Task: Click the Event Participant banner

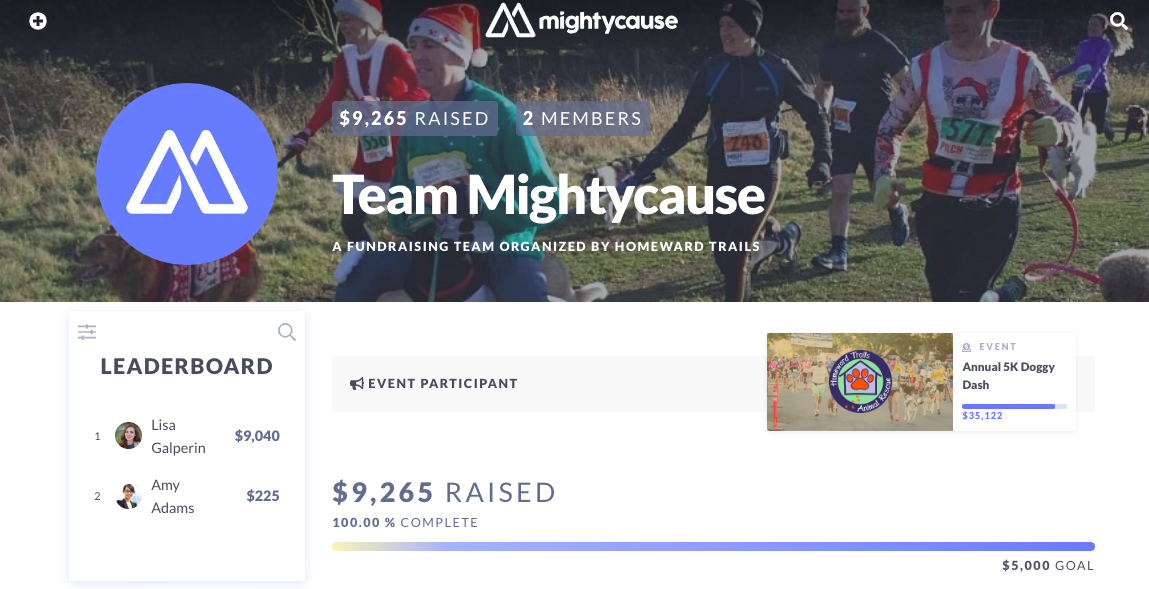Action: click(549, 384)
